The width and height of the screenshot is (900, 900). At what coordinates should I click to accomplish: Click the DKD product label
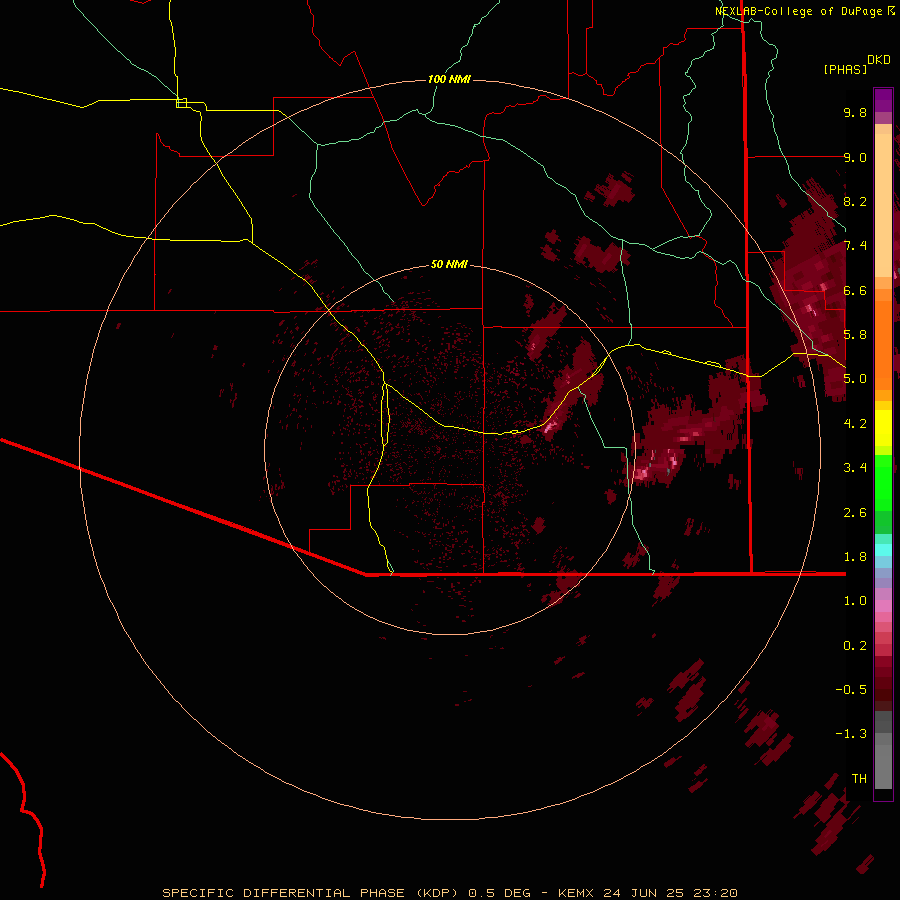pyautogui.click(x=879, y=60)
